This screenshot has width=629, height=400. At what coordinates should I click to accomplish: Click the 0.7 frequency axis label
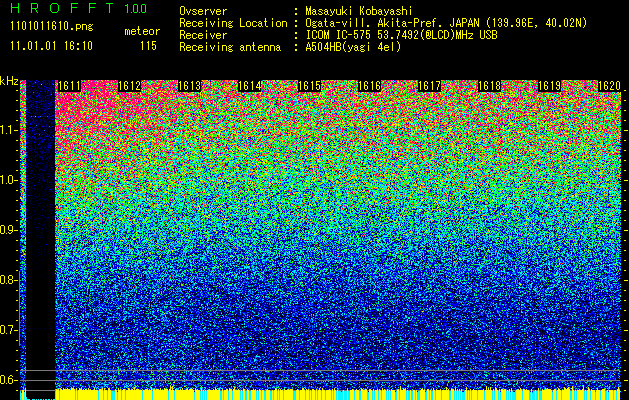[x=9, y=330]
